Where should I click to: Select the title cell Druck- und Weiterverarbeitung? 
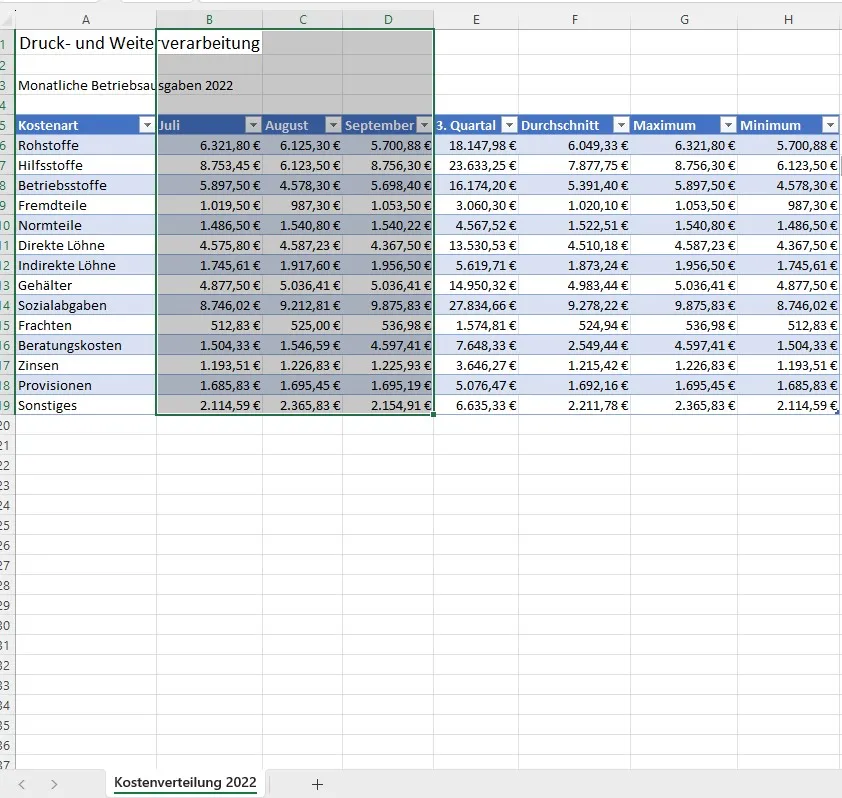click(85, 43)
